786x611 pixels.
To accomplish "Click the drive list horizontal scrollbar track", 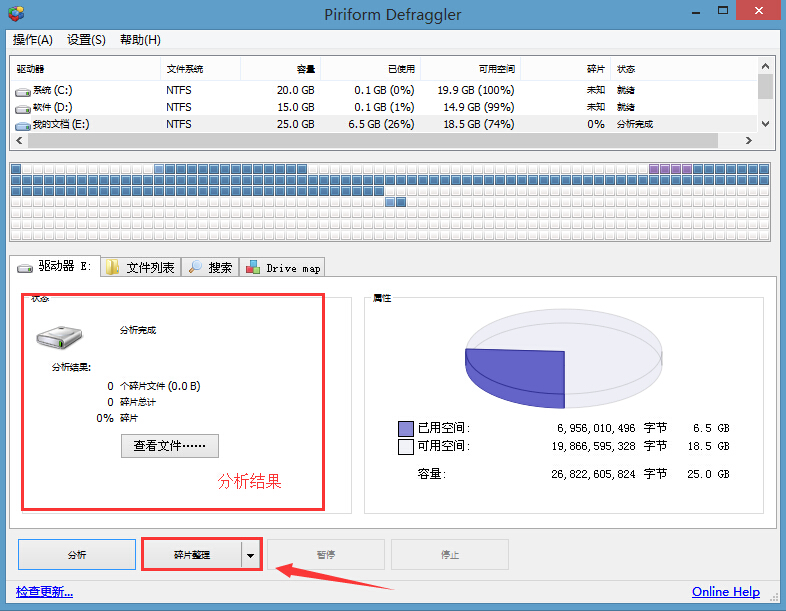I will pyautogui.click(x=373, y=140).
